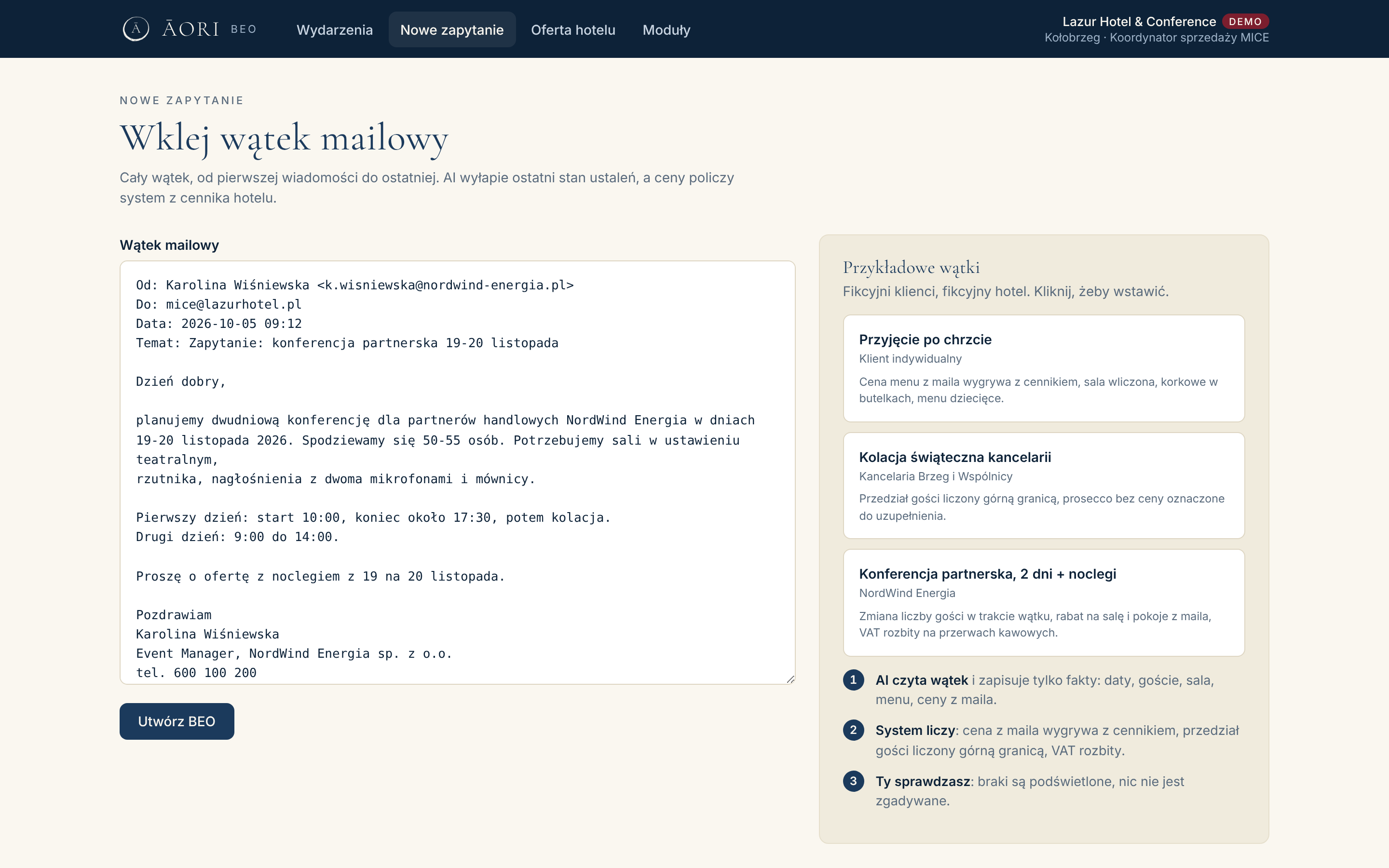Insert the Kolacja świąteczna kancelarii sample
The image size is (1389, 868).
pyautogui.click(x=1044, y=486)
